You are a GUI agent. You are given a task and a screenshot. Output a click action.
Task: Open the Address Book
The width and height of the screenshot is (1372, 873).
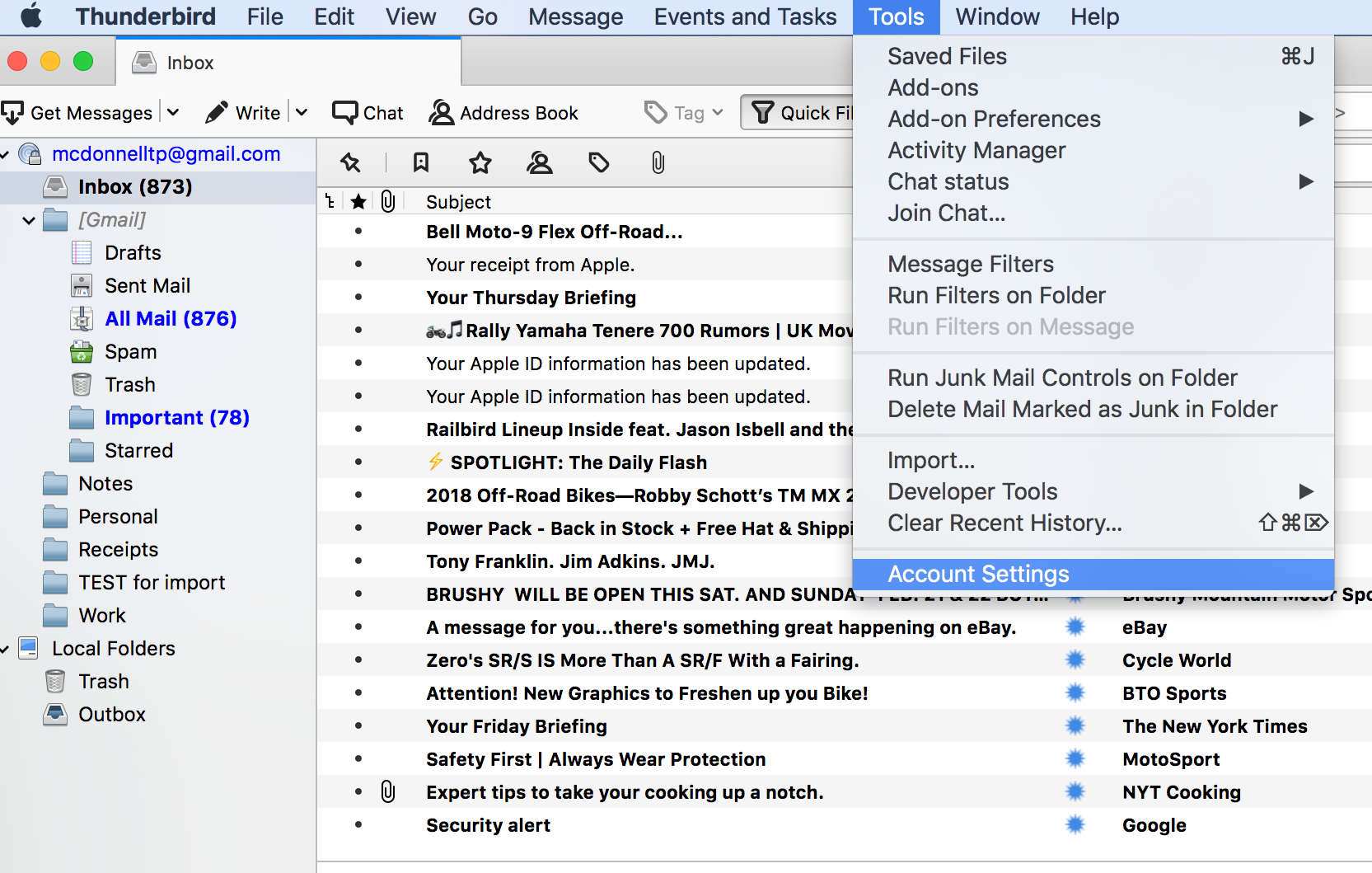[x=503, y=113]
